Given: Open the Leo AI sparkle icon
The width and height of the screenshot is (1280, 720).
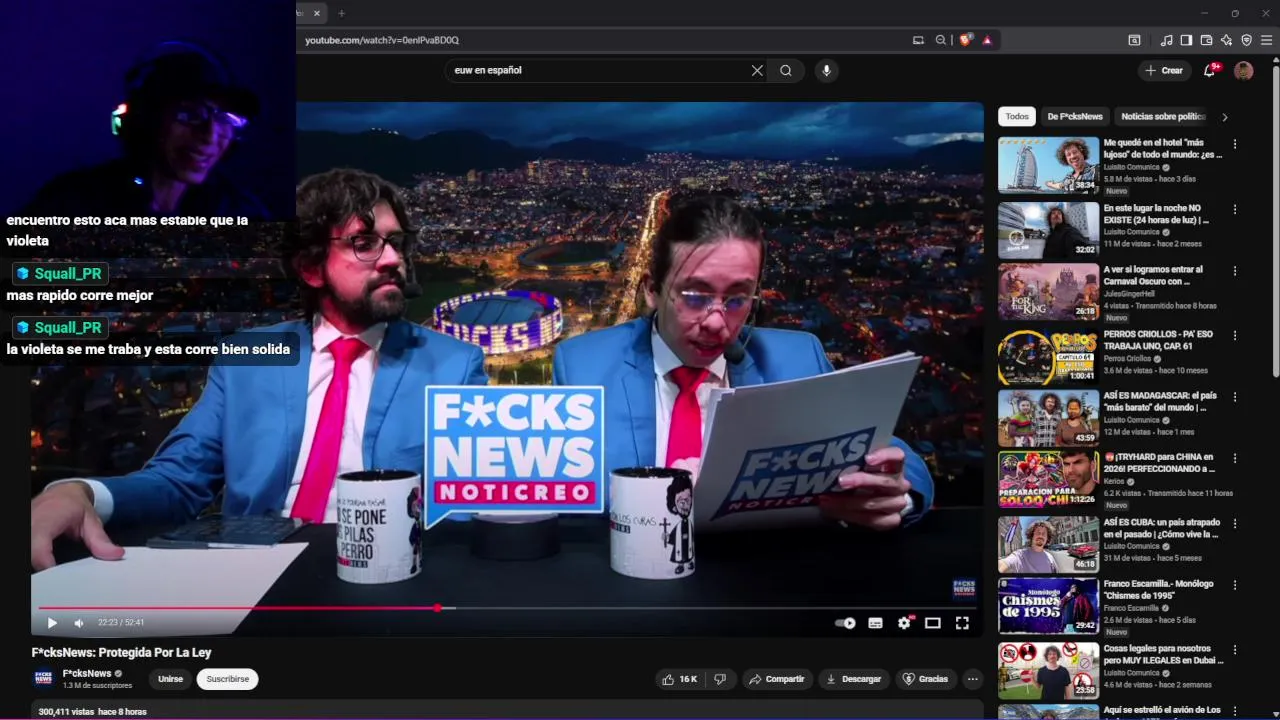Looking at the screenshot, I should (1226, 40).
